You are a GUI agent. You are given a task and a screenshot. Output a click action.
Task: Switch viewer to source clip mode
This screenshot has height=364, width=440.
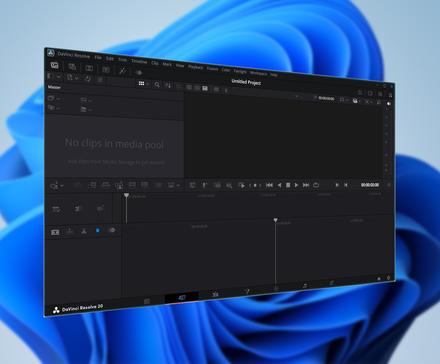[189, 87]
